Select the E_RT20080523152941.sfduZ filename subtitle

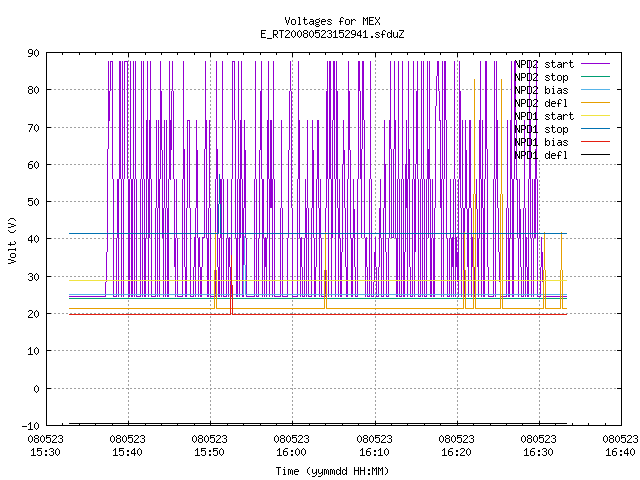coord(332,34)
